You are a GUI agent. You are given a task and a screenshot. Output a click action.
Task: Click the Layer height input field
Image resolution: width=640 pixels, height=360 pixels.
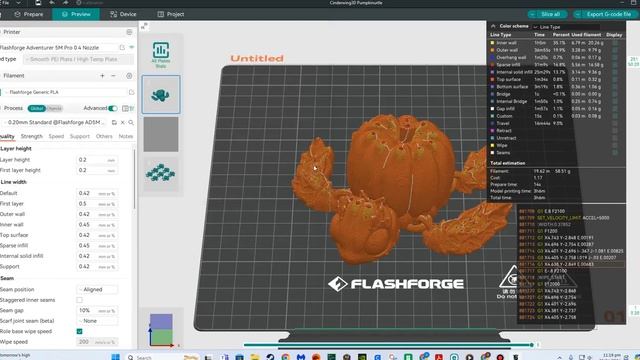point(97,160)
